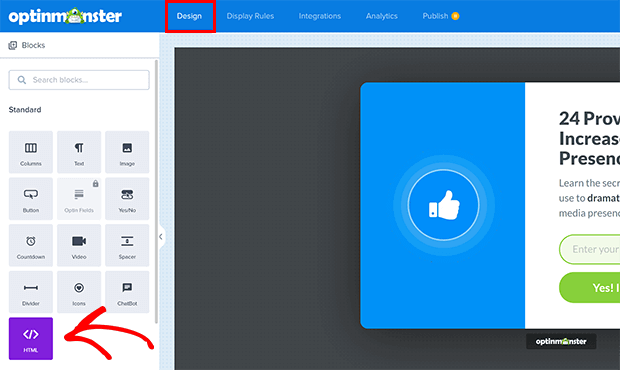Click the Blocks panel icon
The height and width of the screenshot is (370, 620).
tap(13, 45)
